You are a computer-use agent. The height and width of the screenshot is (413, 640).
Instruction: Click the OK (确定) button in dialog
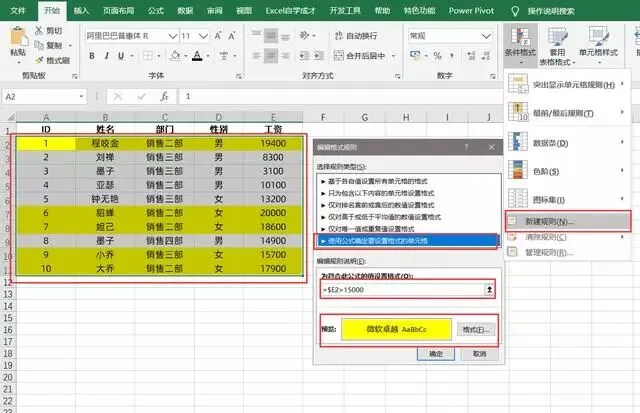[436, 353]
